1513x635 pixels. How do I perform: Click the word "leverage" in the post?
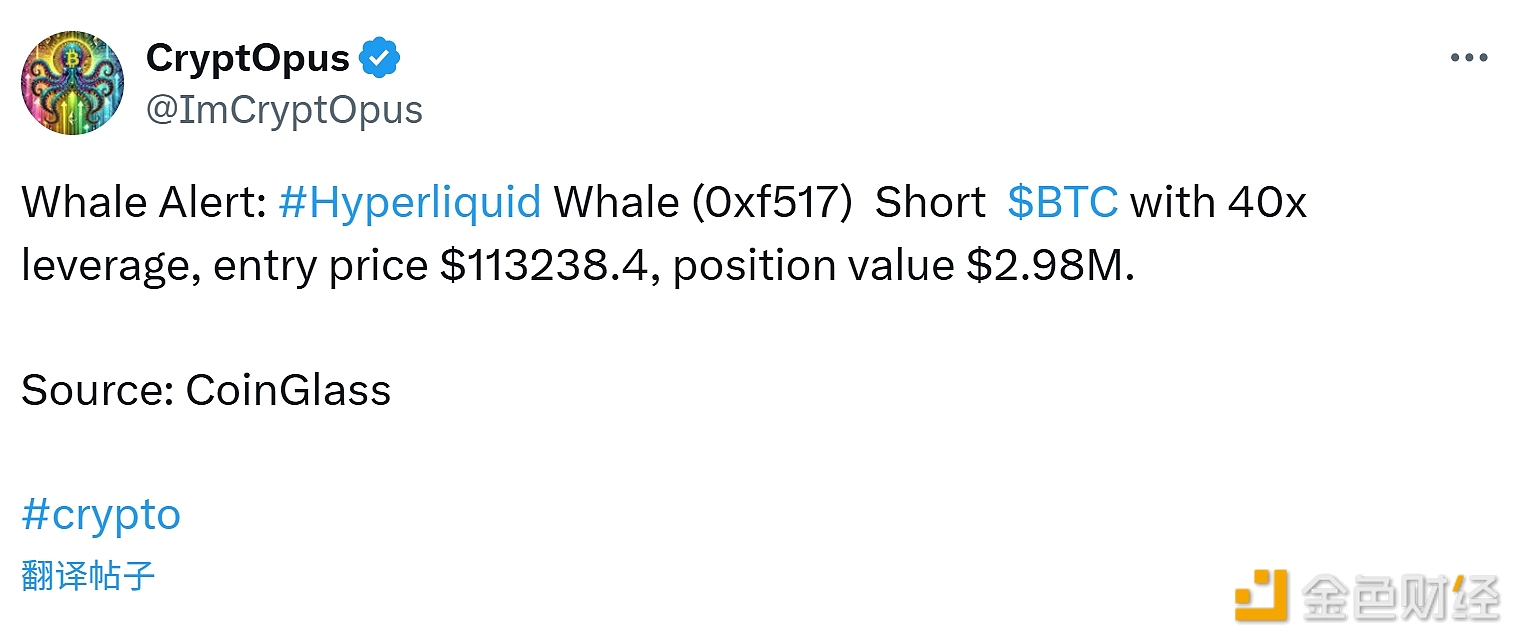[x=110, y=266]
